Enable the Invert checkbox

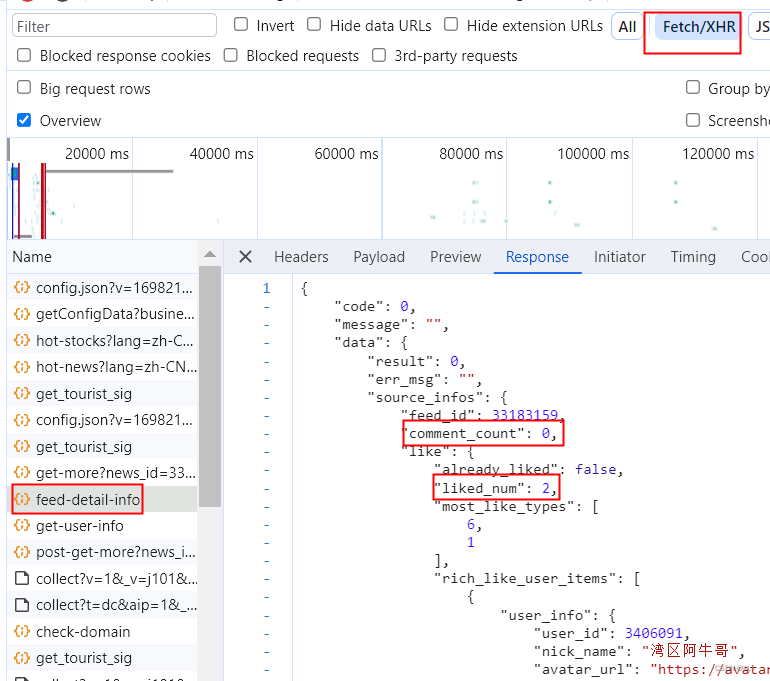tap(241, 24)
